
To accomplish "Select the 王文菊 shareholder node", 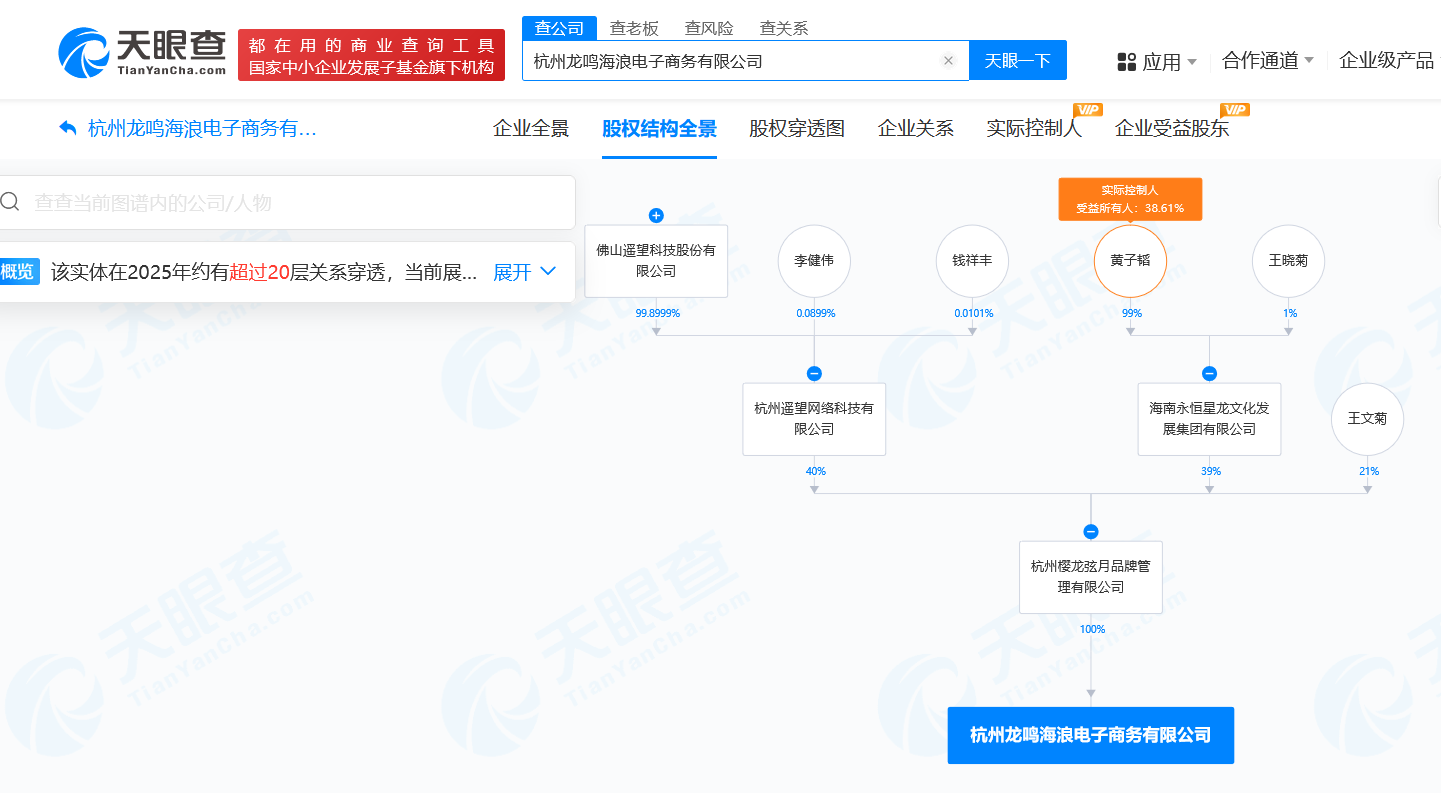I will coord(1367,419).
